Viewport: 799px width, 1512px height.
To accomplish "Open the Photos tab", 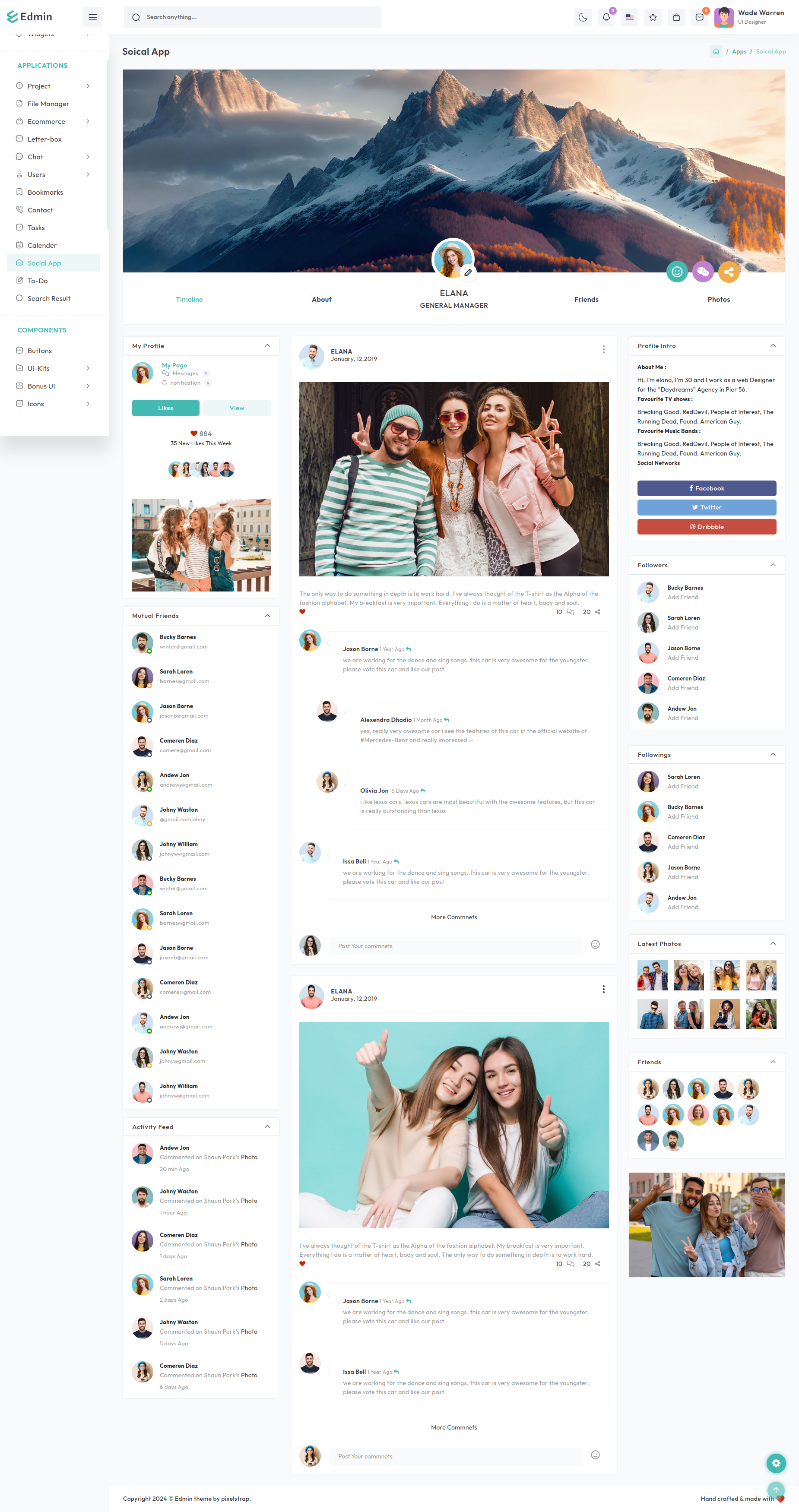I will coord(718,299).
